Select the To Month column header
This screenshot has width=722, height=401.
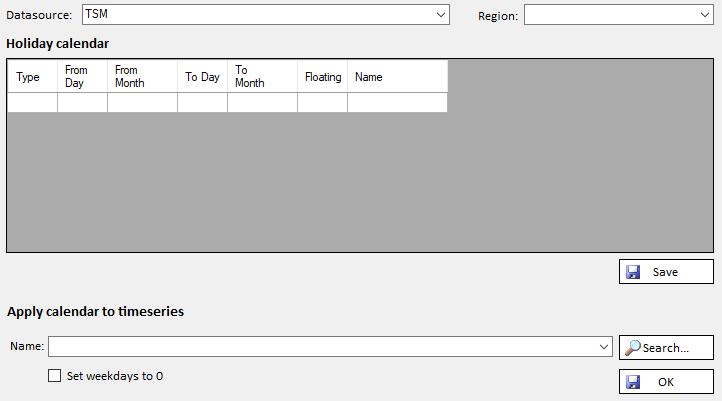pos(262,77)
